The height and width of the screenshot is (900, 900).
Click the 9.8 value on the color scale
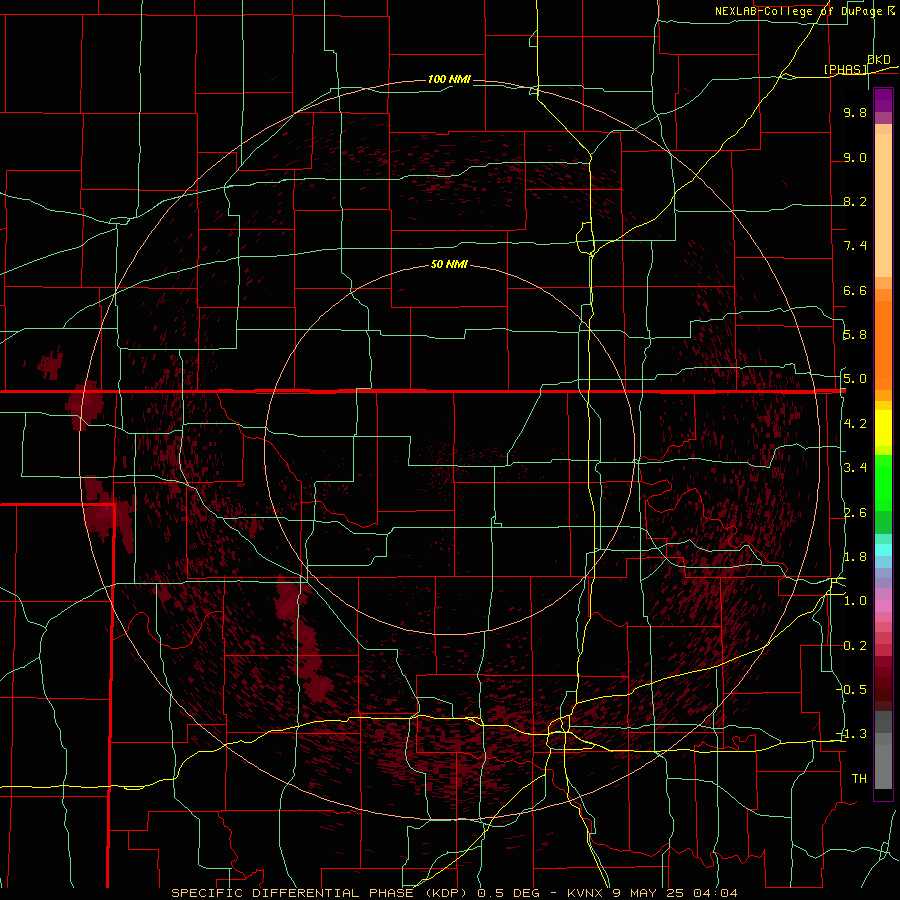pyautogui.click(x=855, y=112)
